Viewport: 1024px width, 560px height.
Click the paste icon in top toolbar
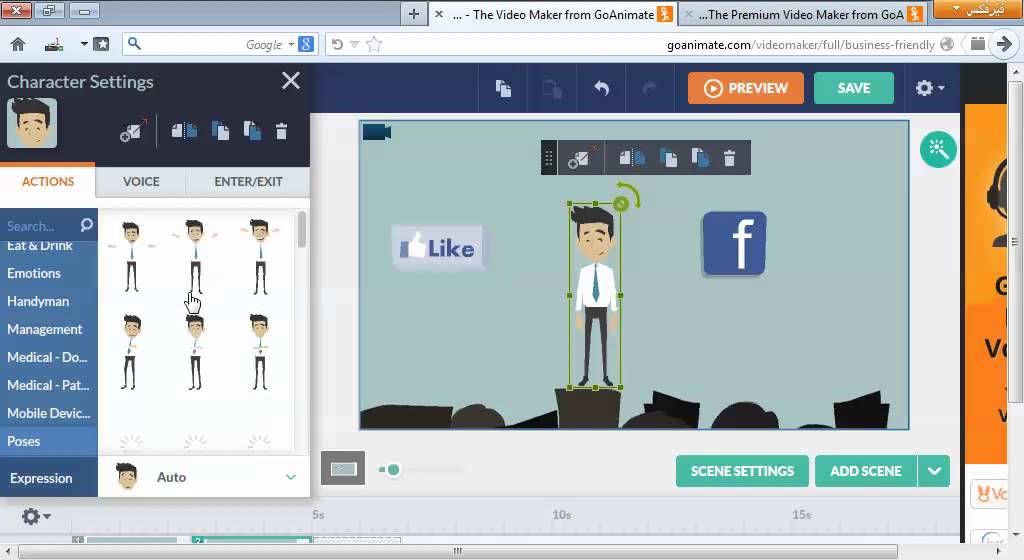click(552, 88)
